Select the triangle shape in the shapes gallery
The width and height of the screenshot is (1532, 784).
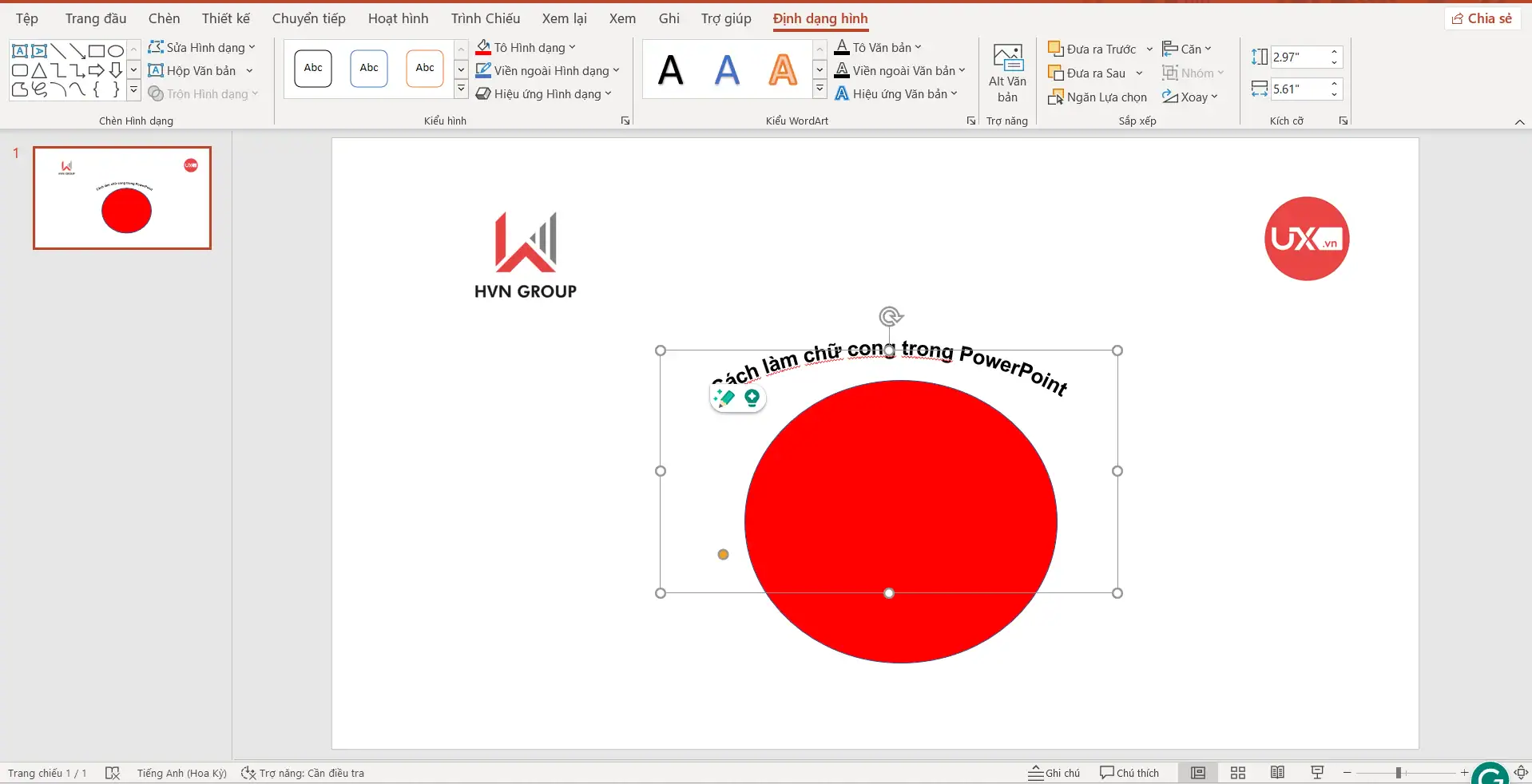39,70
